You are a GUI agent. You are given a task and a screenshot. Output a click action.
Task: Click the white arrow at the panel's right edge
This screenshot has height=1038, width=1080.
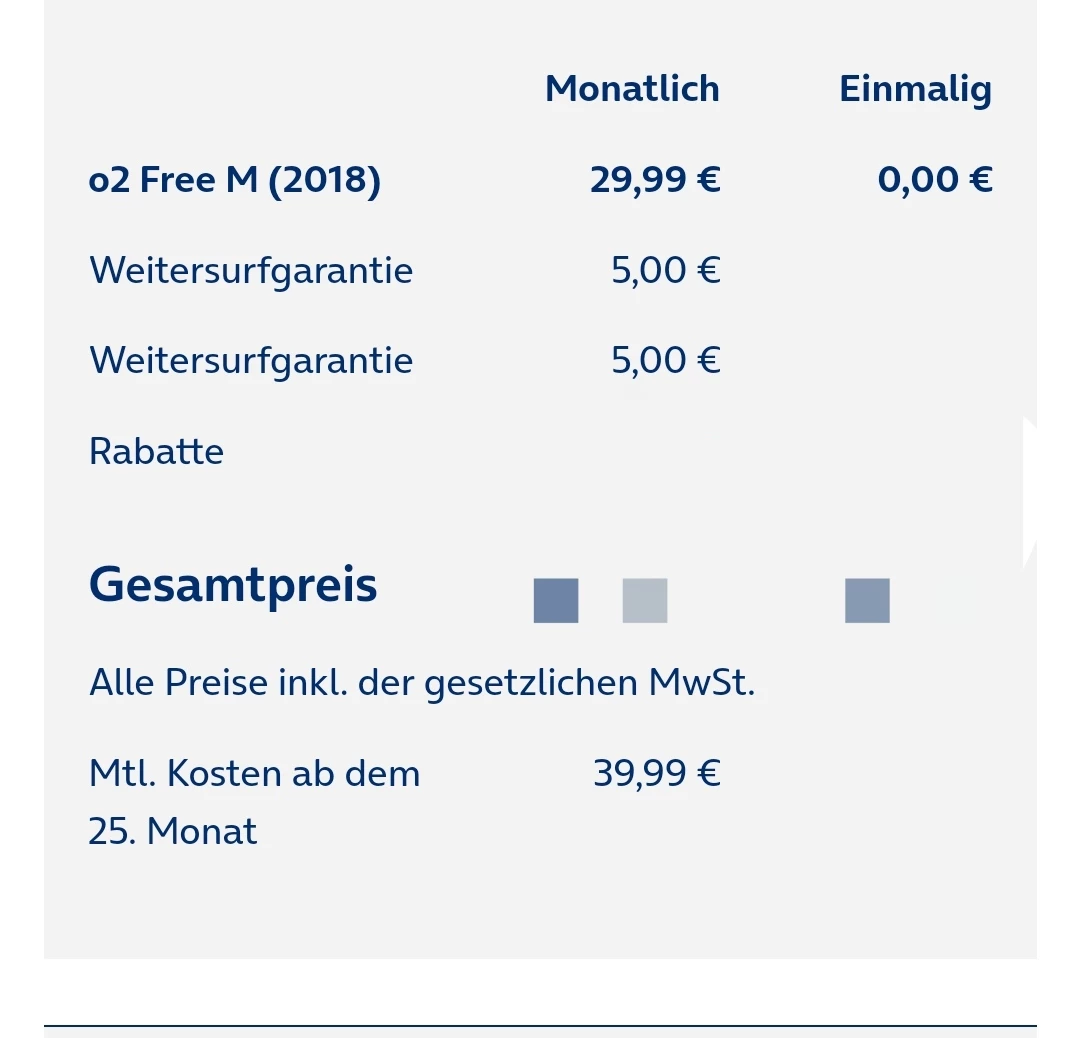click(x=1030, y=492)
